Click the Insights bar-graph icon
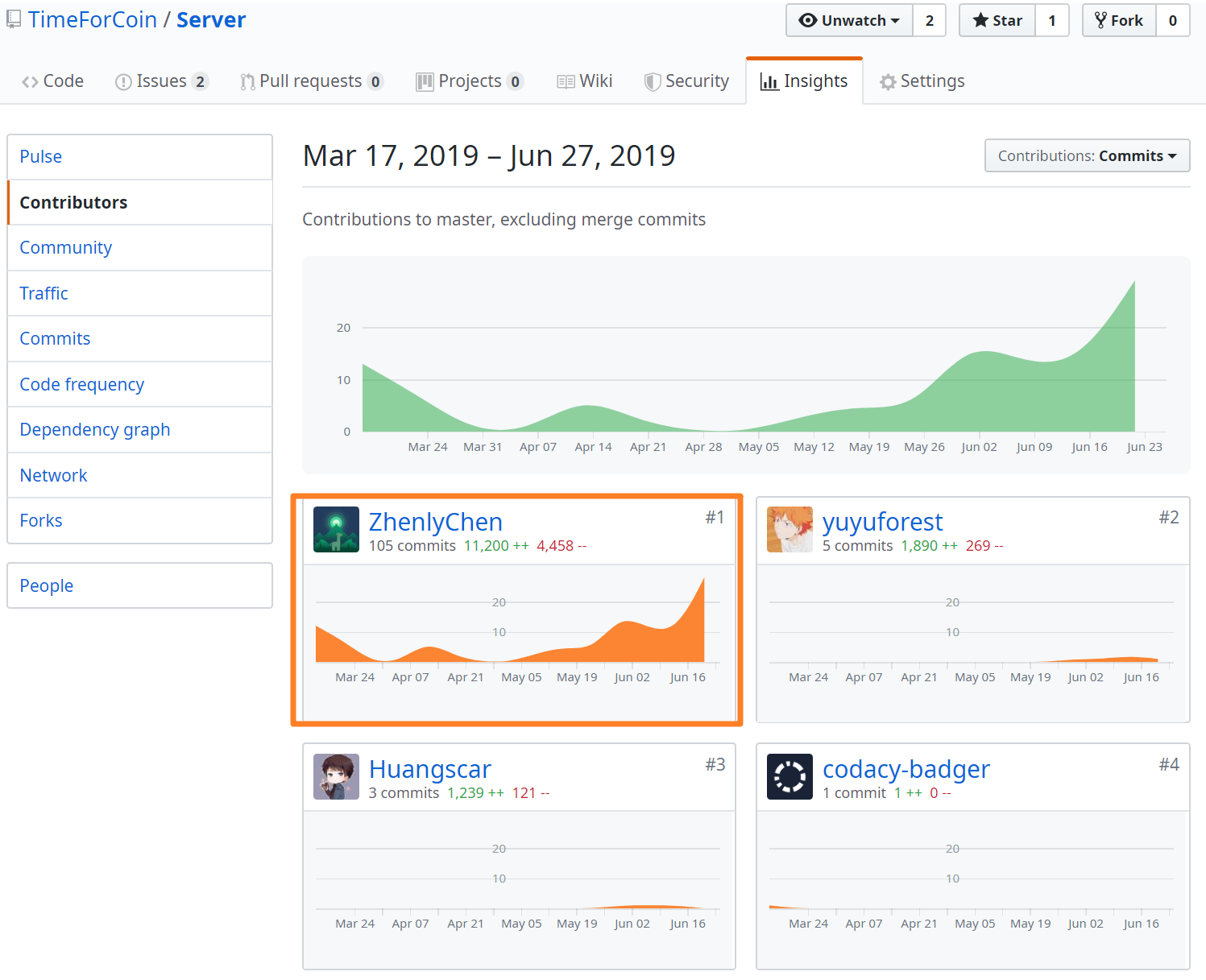 (769, 82)
